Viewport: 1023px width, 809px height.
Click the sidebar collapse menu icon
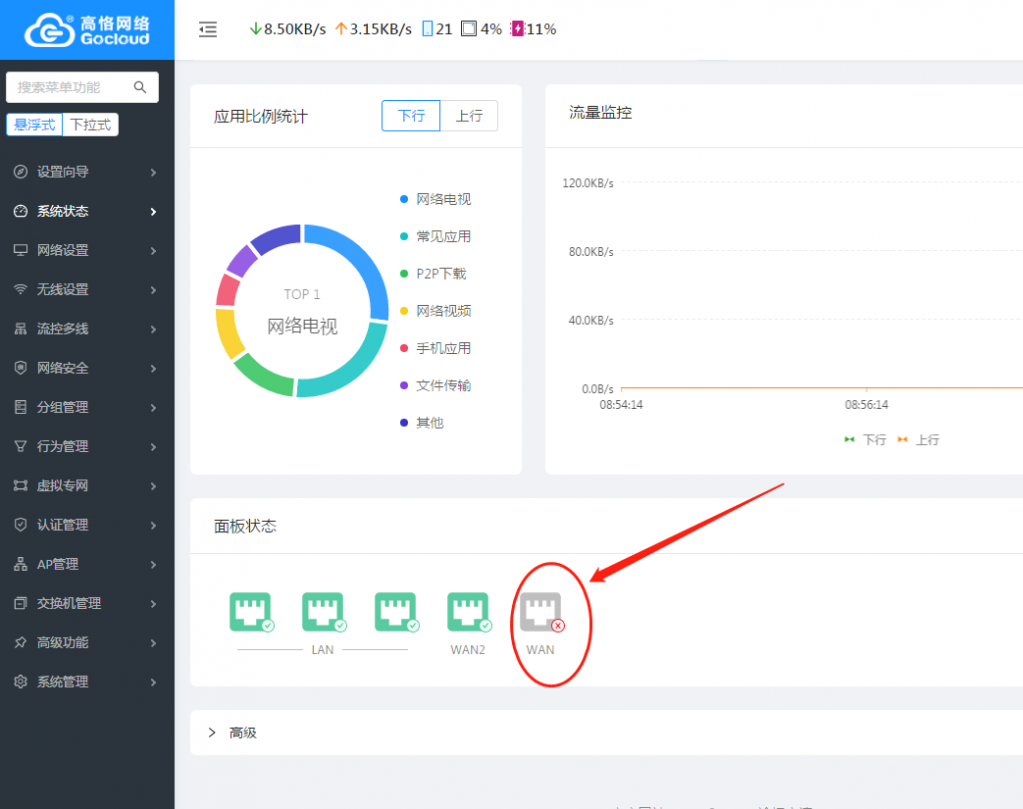(x=208, y=30)
